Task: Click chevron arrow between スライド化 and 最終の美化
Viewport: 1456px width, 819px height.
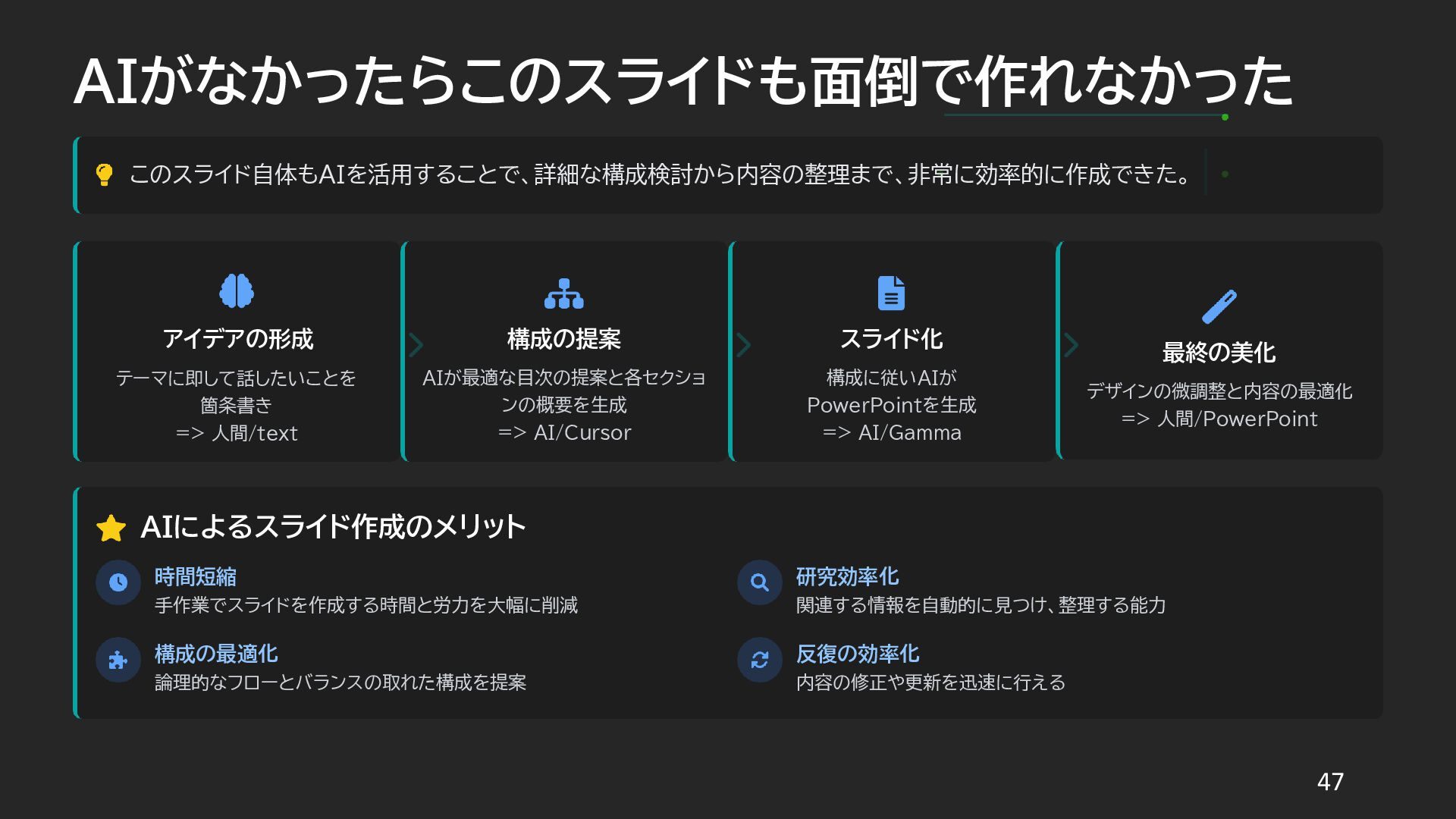Action: (1071, 345)
